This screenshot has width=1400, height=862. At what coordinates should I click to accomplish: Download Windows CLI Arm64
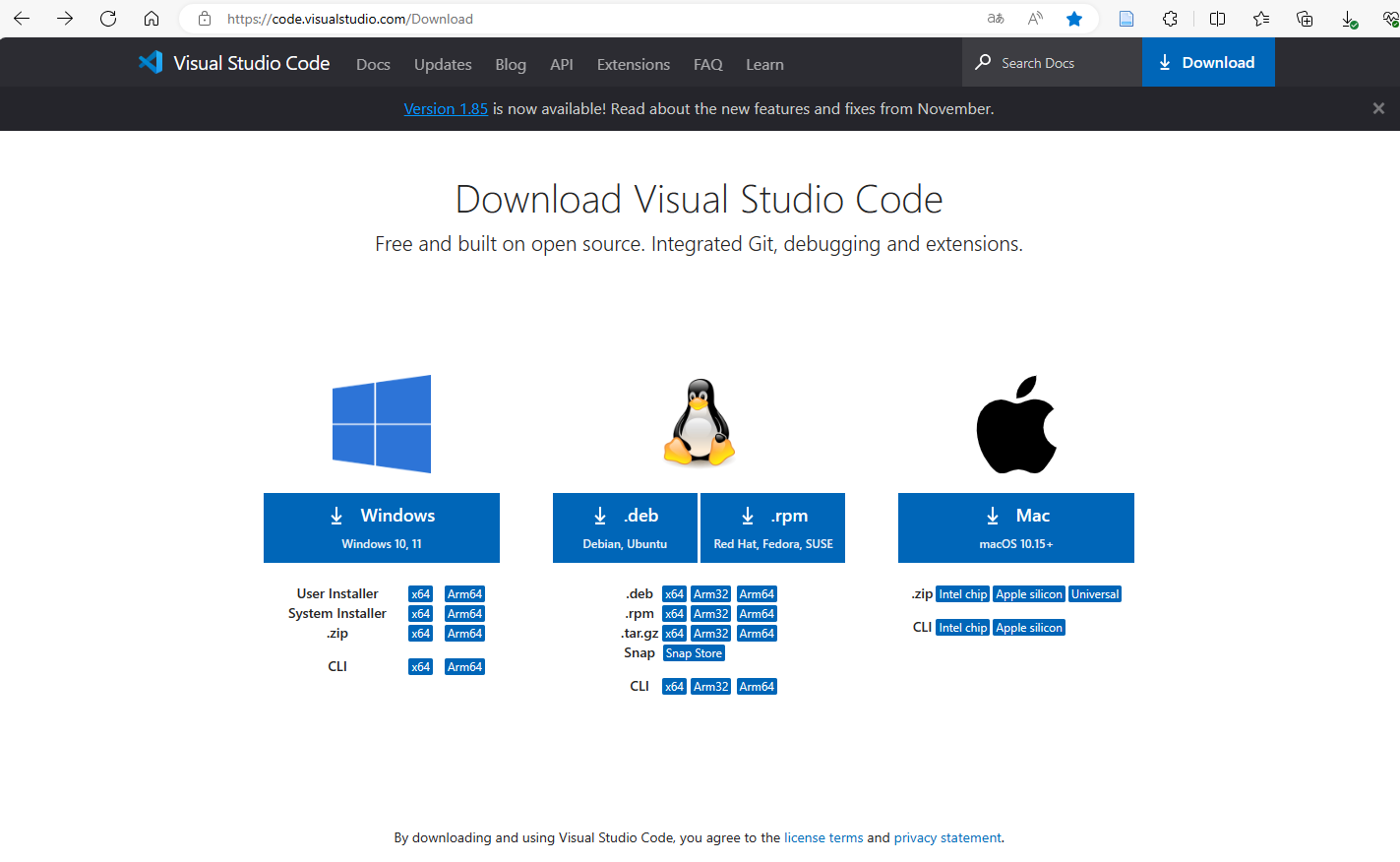[x=465, y=667]
